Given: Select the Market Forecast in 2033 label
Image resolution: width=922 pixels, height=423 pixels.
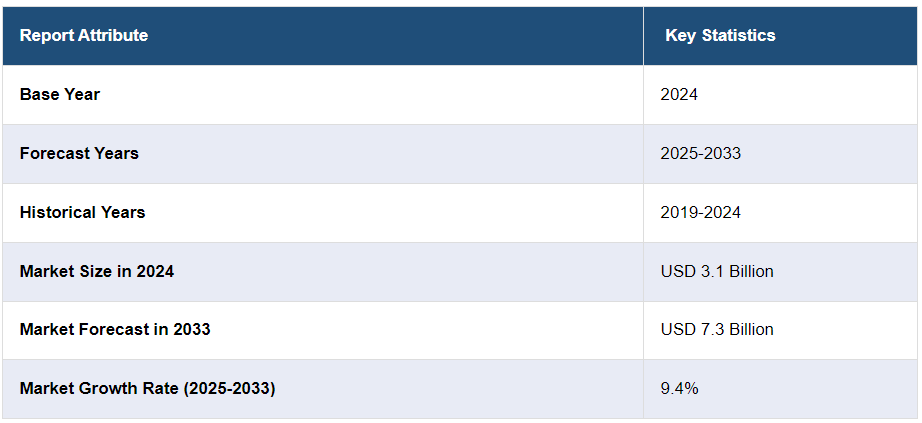Looking at the screenshot, I should click(x=115, y=329).
